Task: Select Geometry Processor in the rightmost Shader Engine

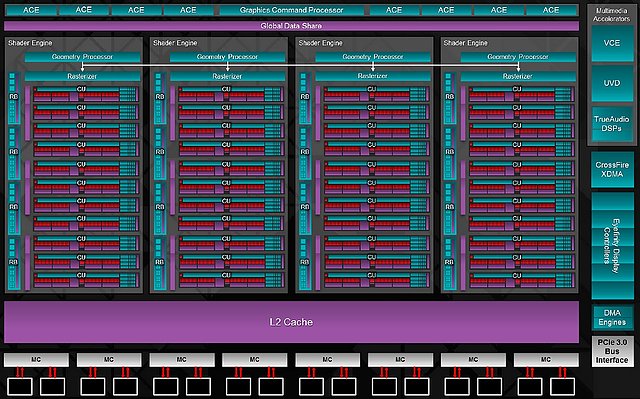Action: tap(518, 57)
